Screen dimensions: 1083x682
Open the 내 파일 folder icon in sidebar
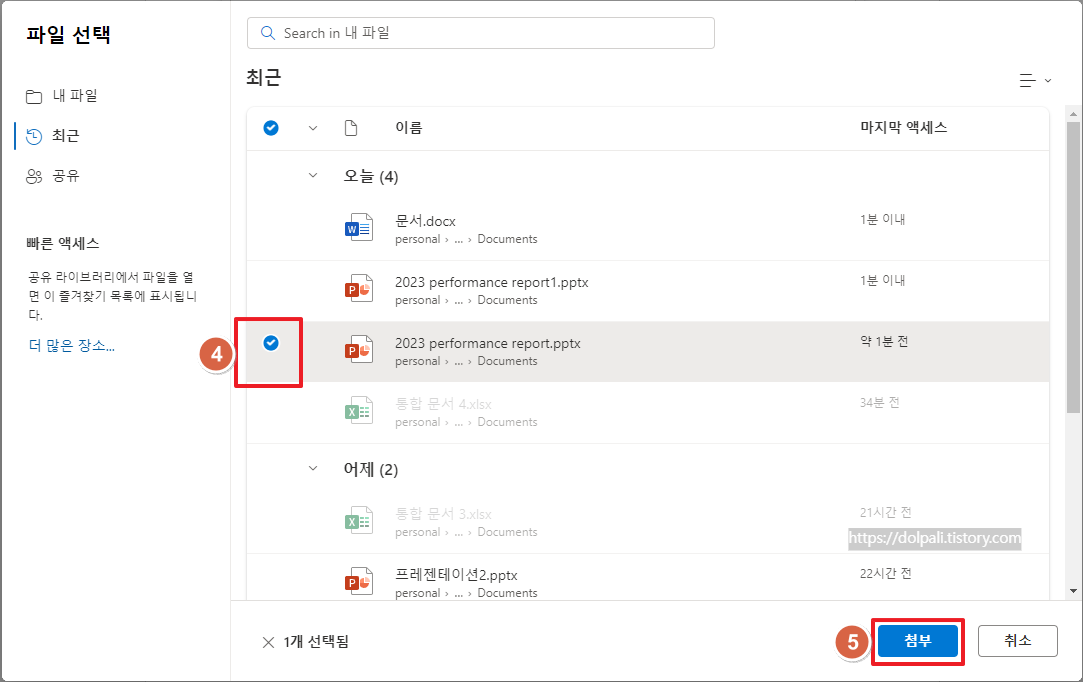tap(34, 95)
